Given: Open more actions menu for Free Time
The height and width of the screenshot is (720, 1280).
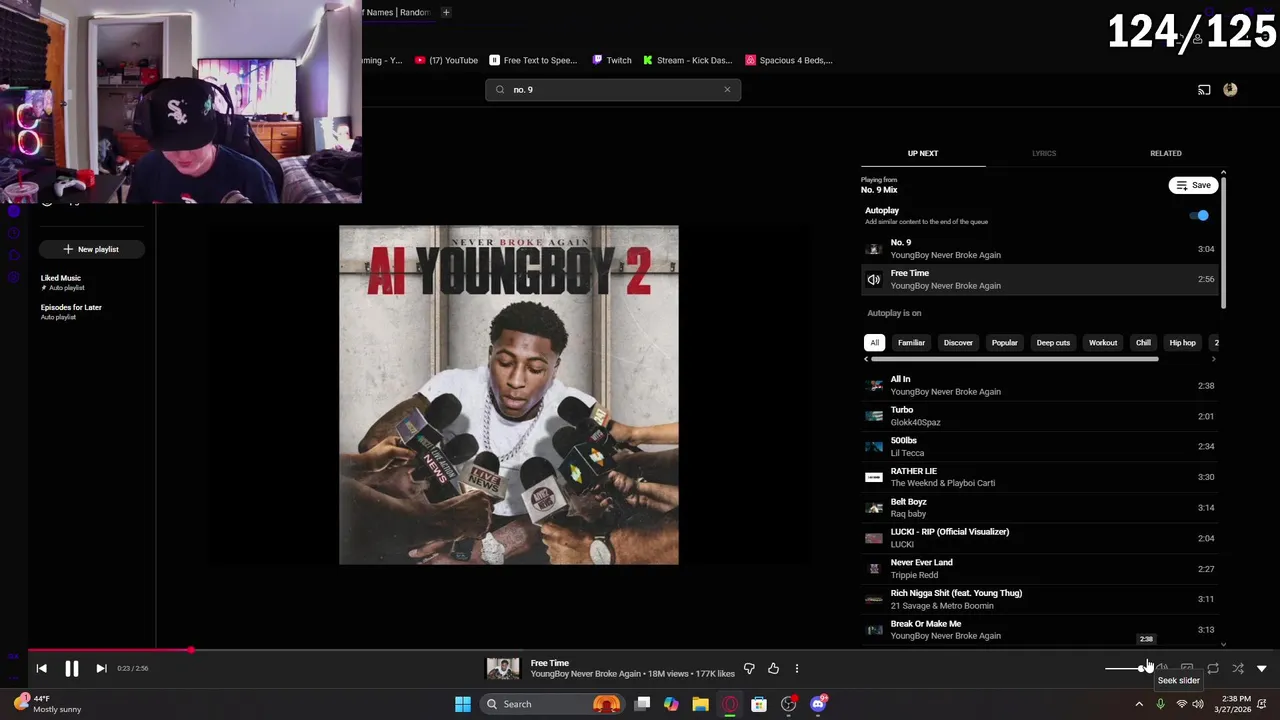Looking at the screenshot, I should tap(797, 669).
